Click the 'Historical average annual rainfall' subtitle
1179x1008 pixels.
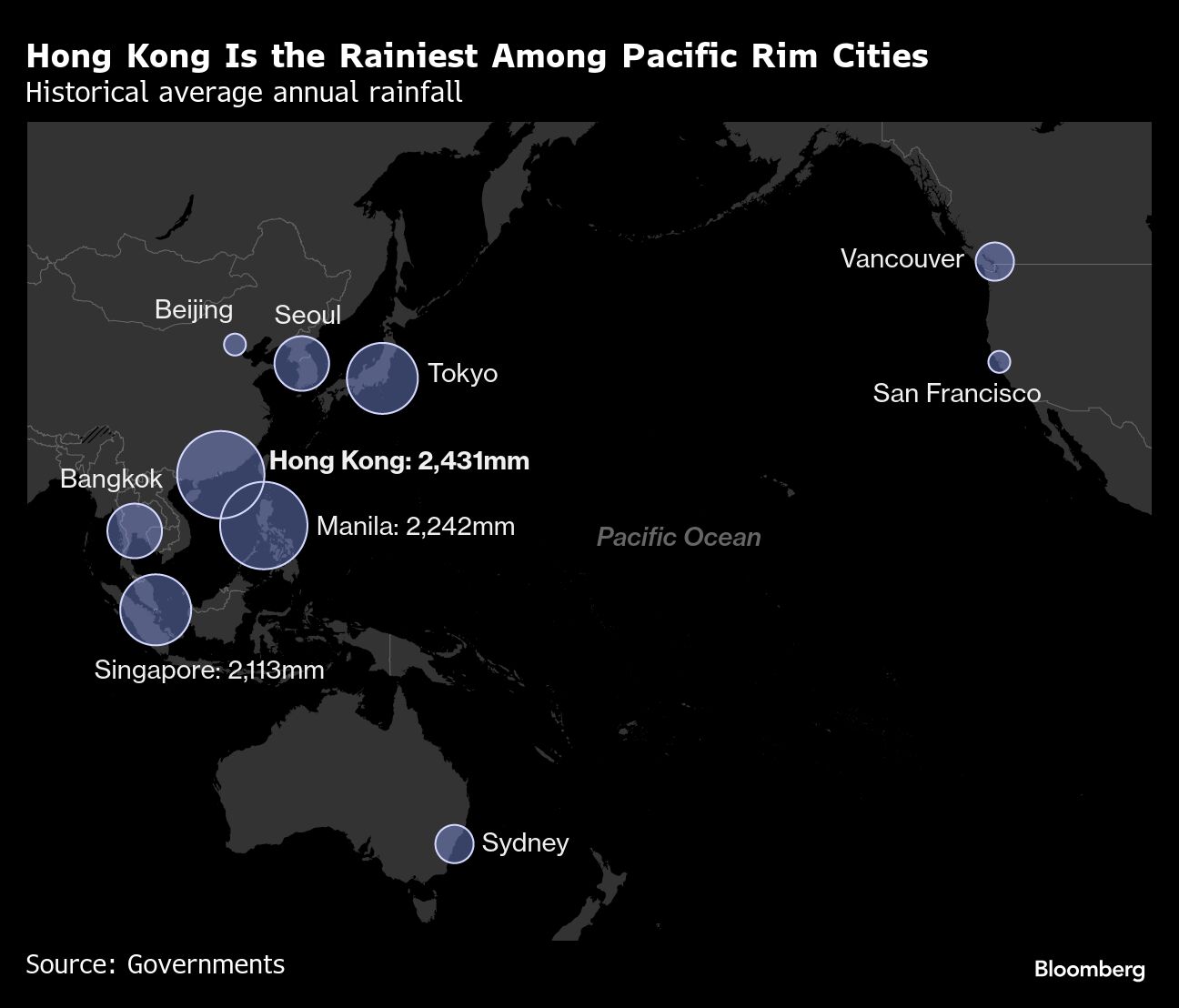244,93
